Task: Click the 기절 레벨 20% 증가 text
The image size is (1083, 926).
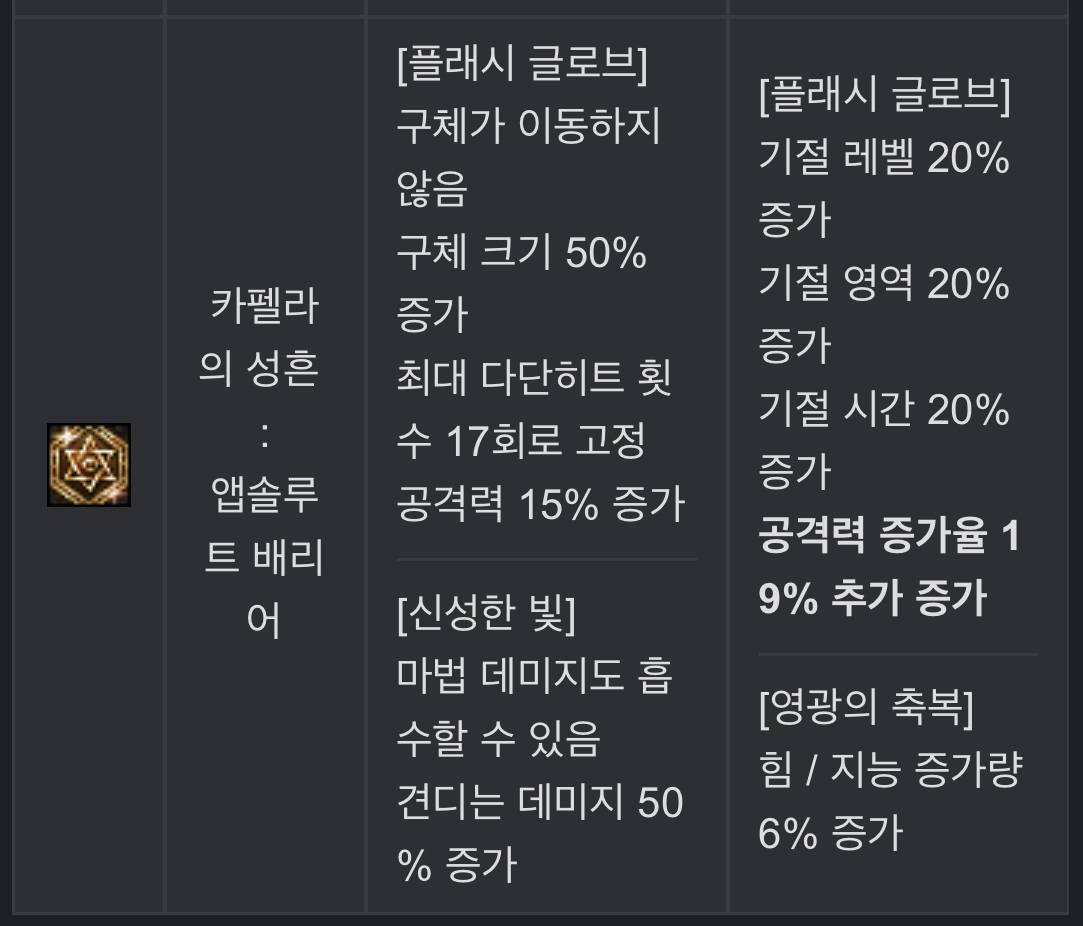Action: (x=884, y=188)
